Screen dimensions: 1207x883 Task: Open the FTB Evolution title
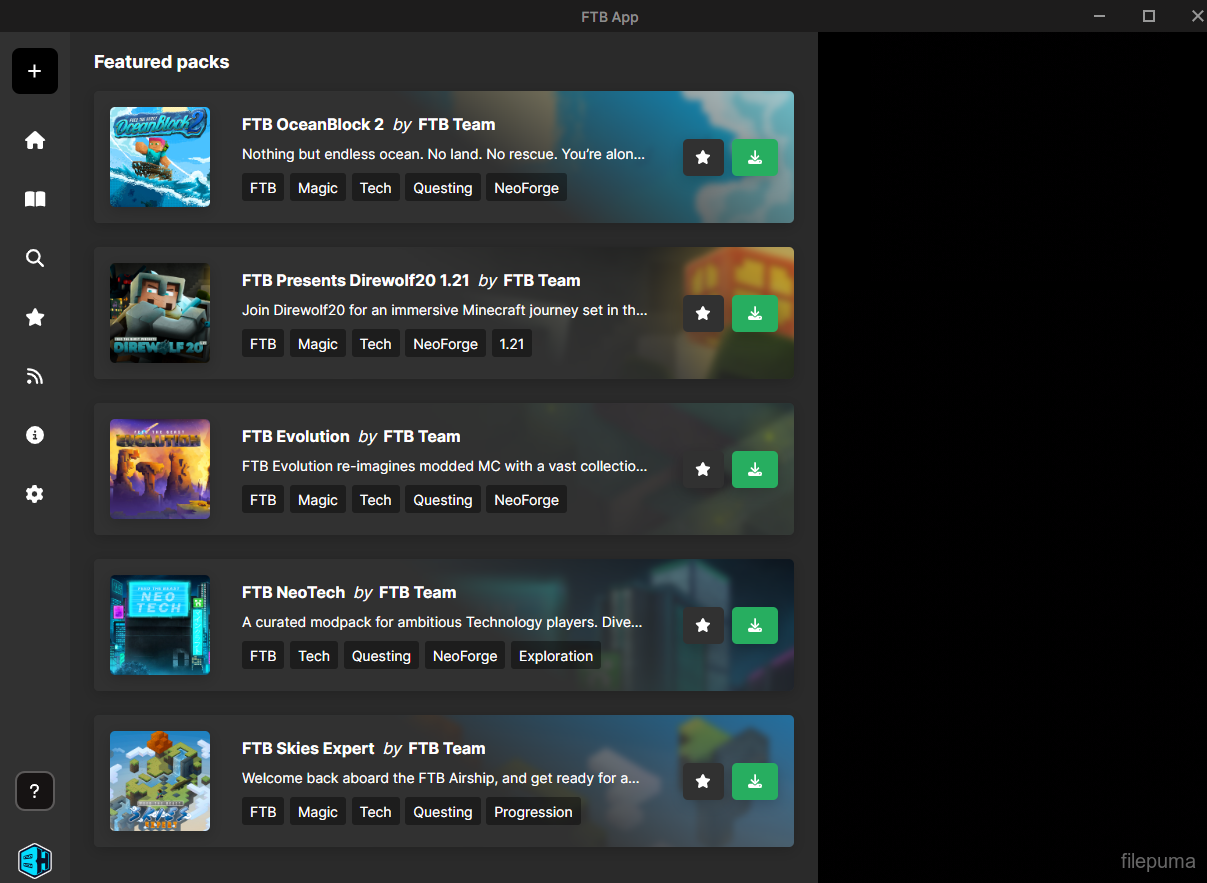coord(296,436)
